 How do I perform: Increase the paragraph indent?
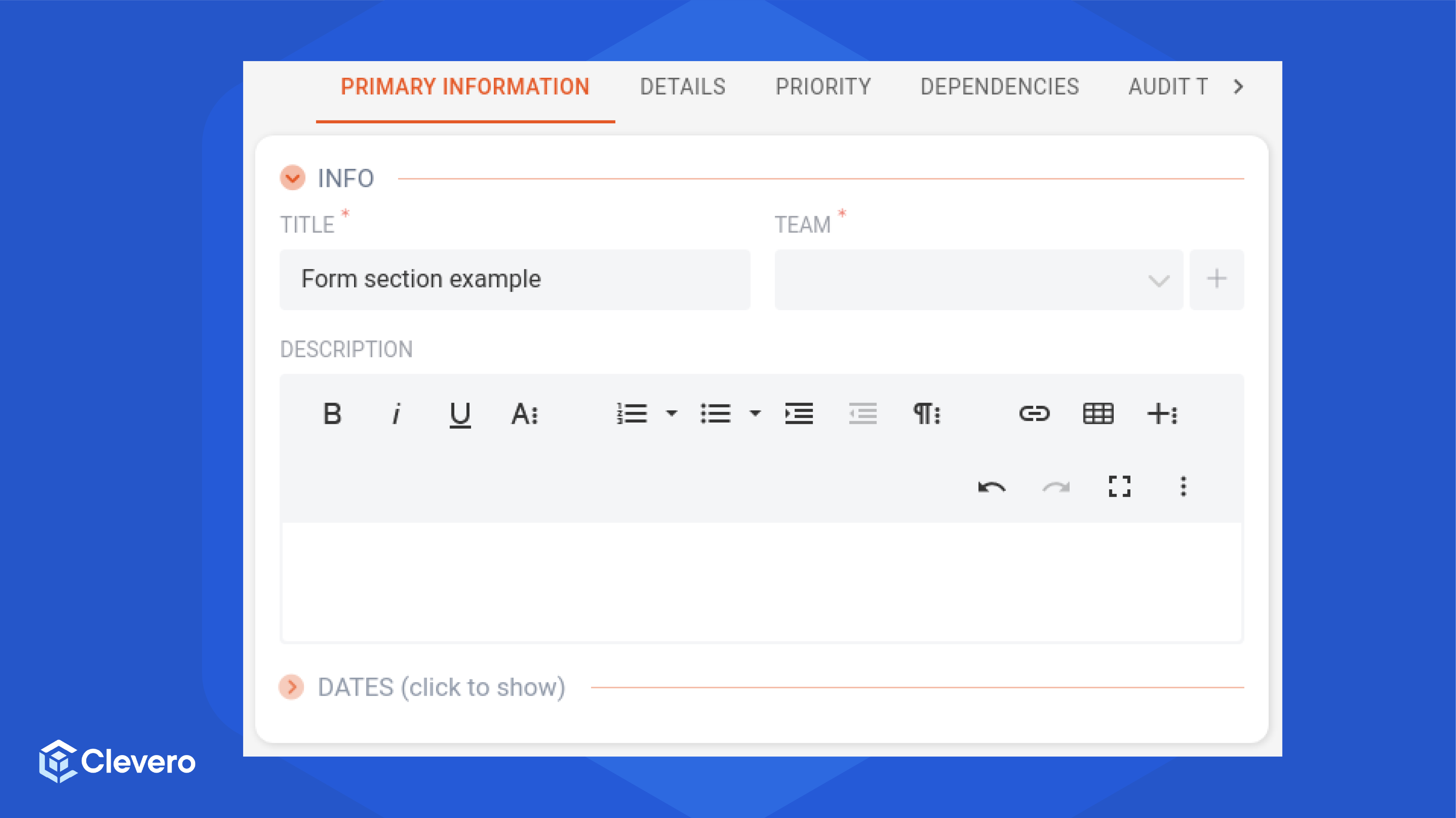pos(799,414)
